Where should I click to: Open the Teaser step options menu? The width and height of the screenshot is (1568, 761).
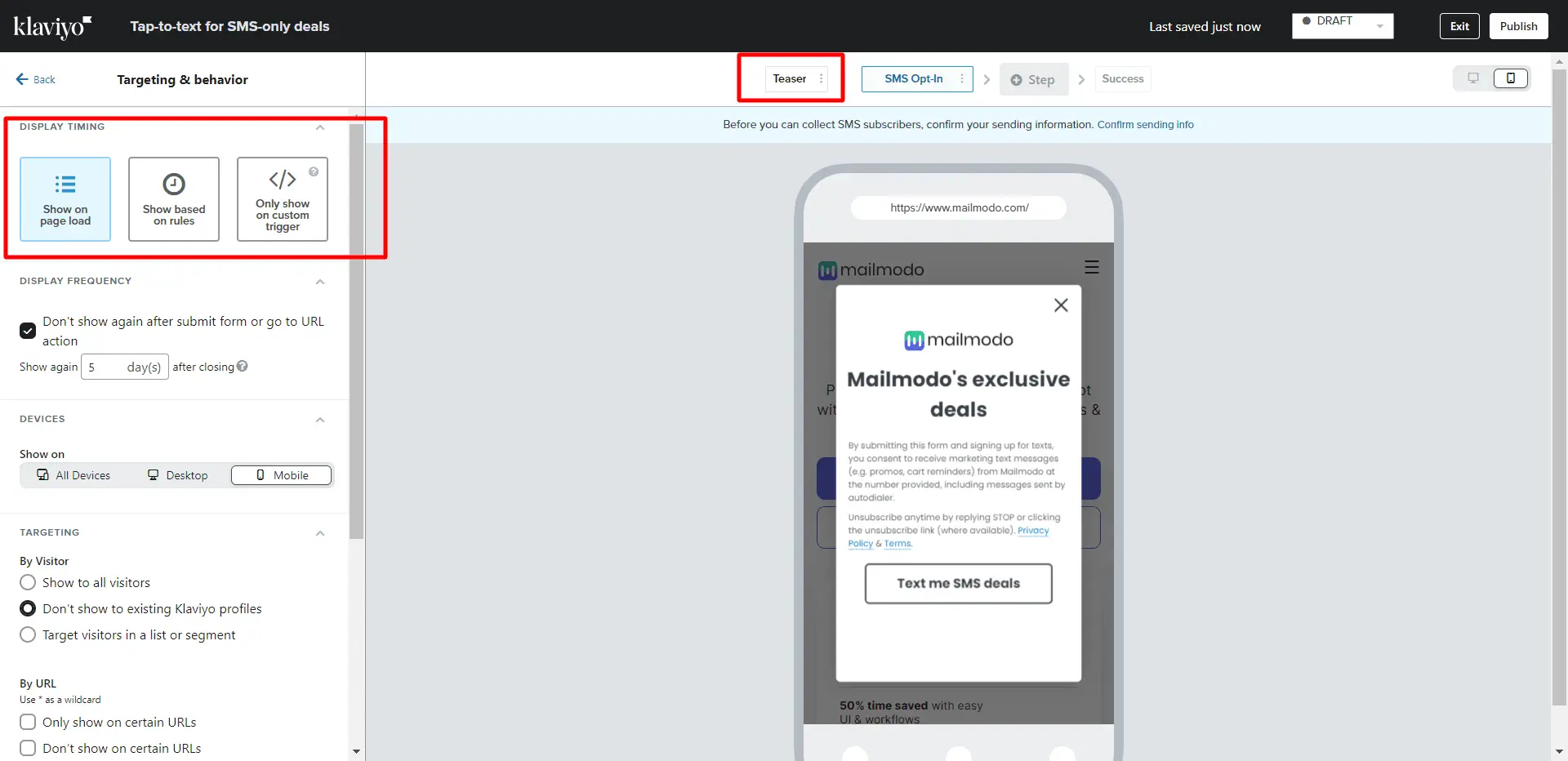(821, 78)
